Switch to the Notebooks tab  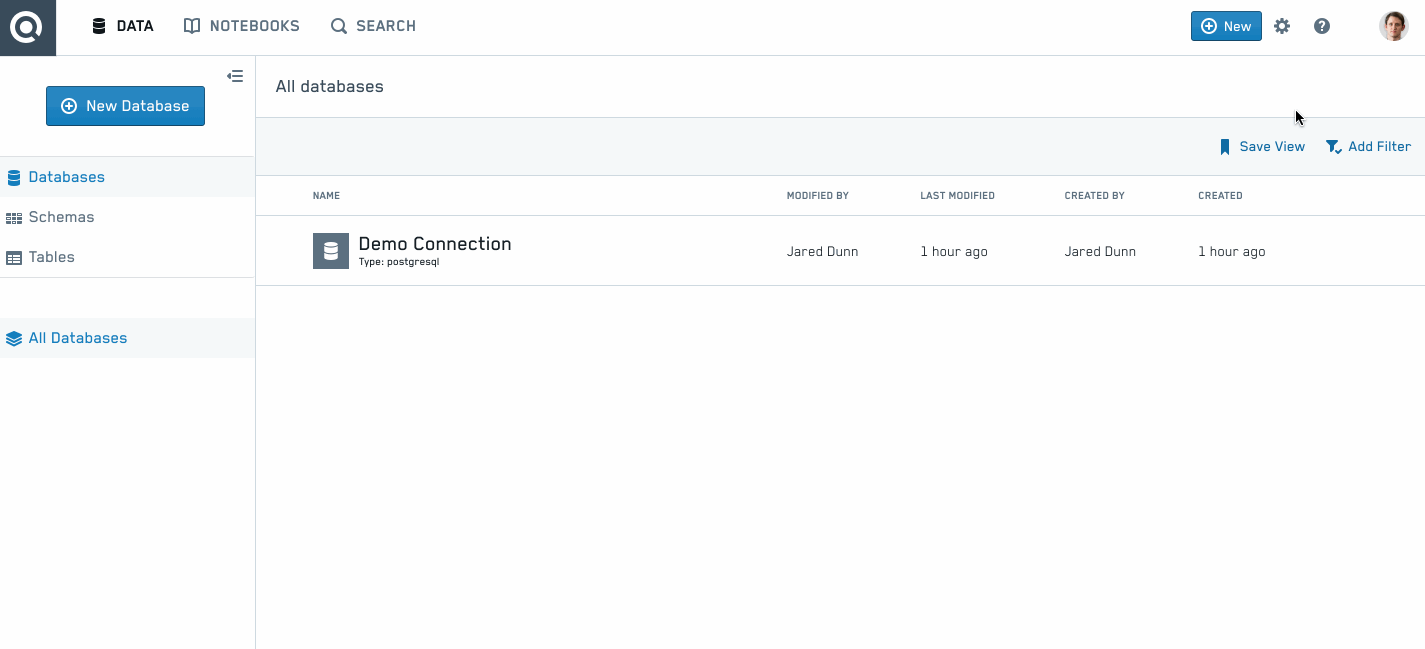tap(242, 26)
